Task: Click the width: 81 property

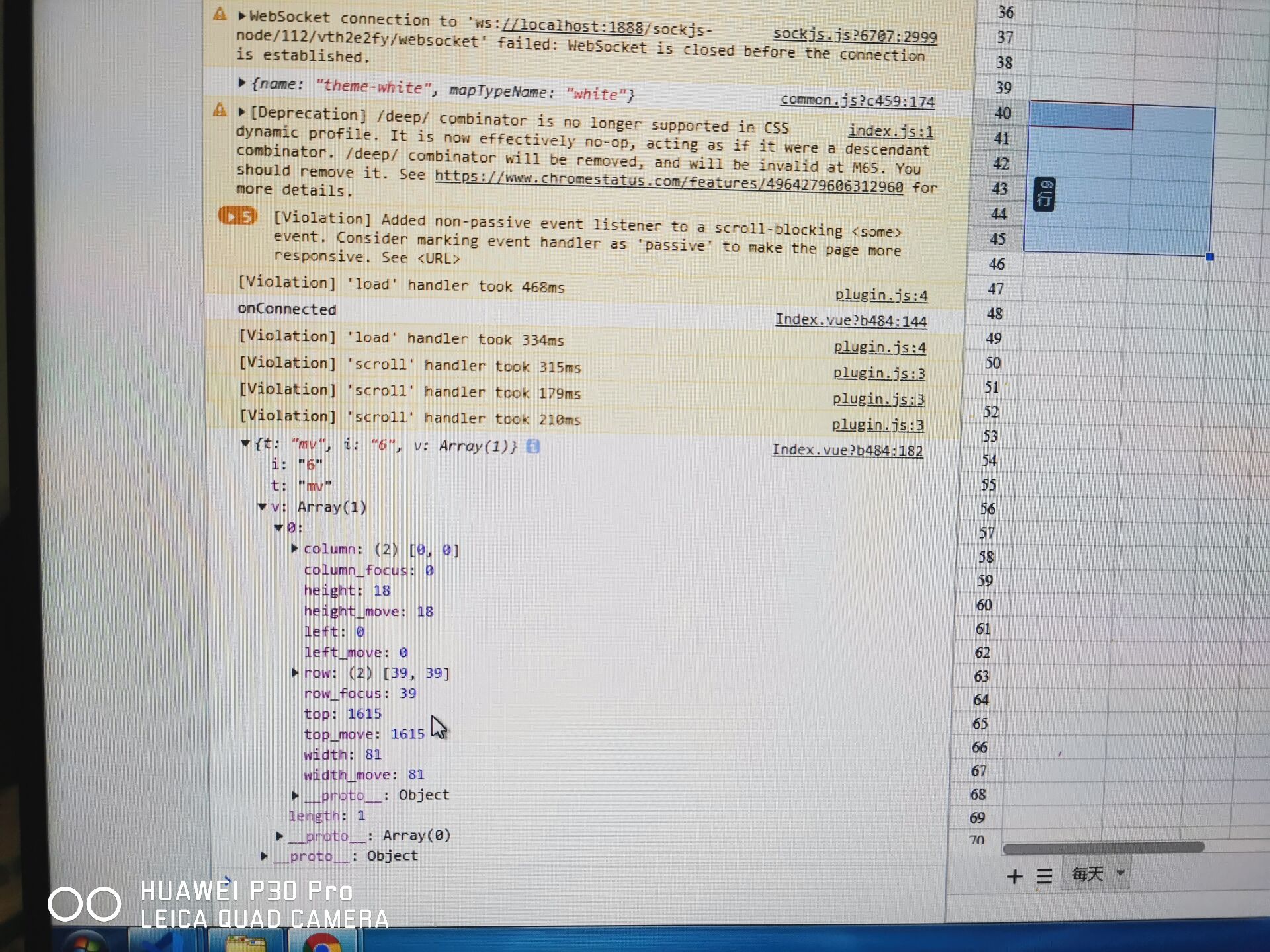Action: (x=343, y=754)
